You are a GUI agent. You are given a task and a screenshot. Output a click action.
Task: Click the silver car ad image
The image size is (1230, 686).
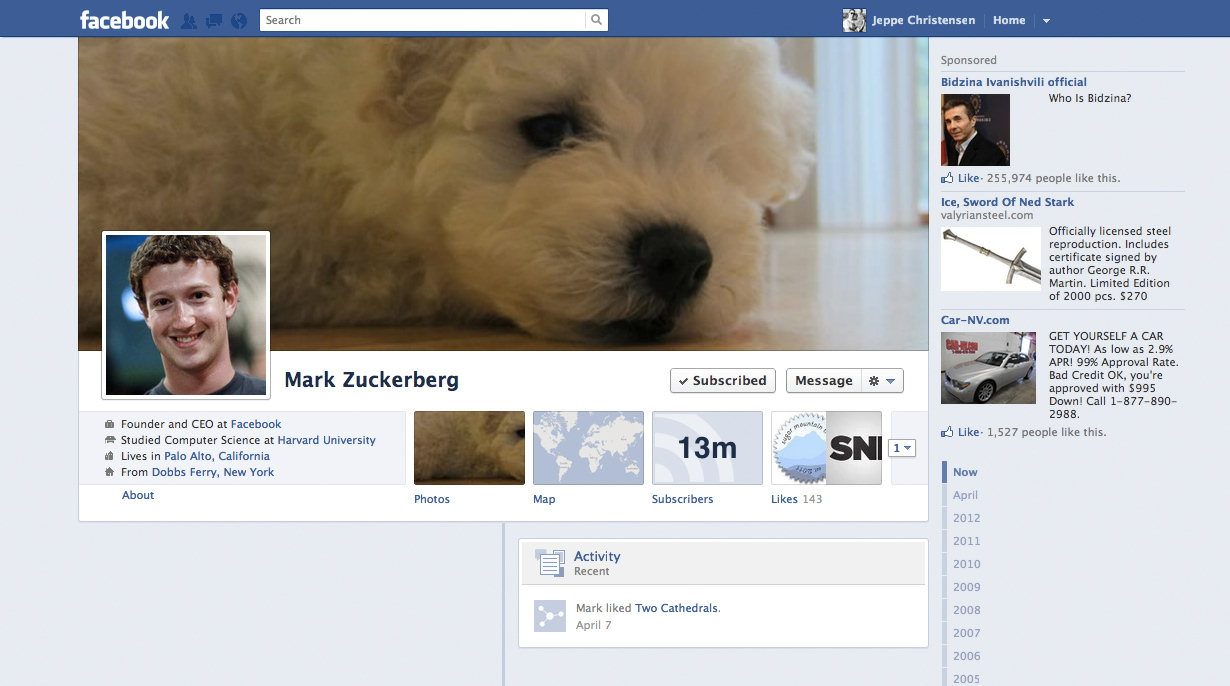pos(988,368)
